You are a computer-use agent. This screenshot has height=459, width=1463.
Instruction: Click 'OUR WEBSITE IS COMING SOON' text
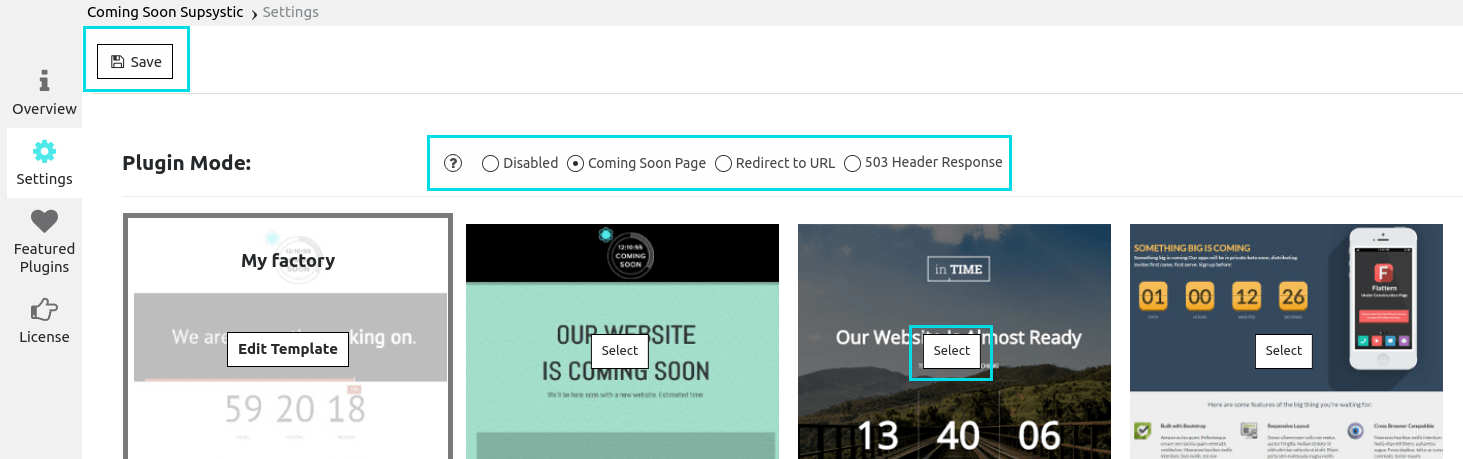click(x=626, y=352)
